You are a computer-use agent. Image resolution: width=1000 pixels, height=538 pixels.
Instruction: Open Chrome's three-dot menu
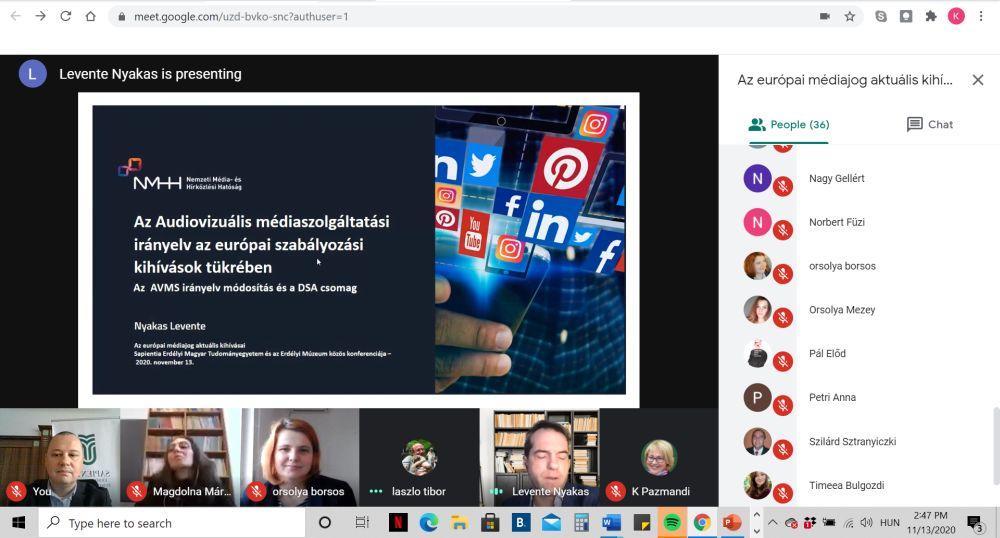click(982, 16)
